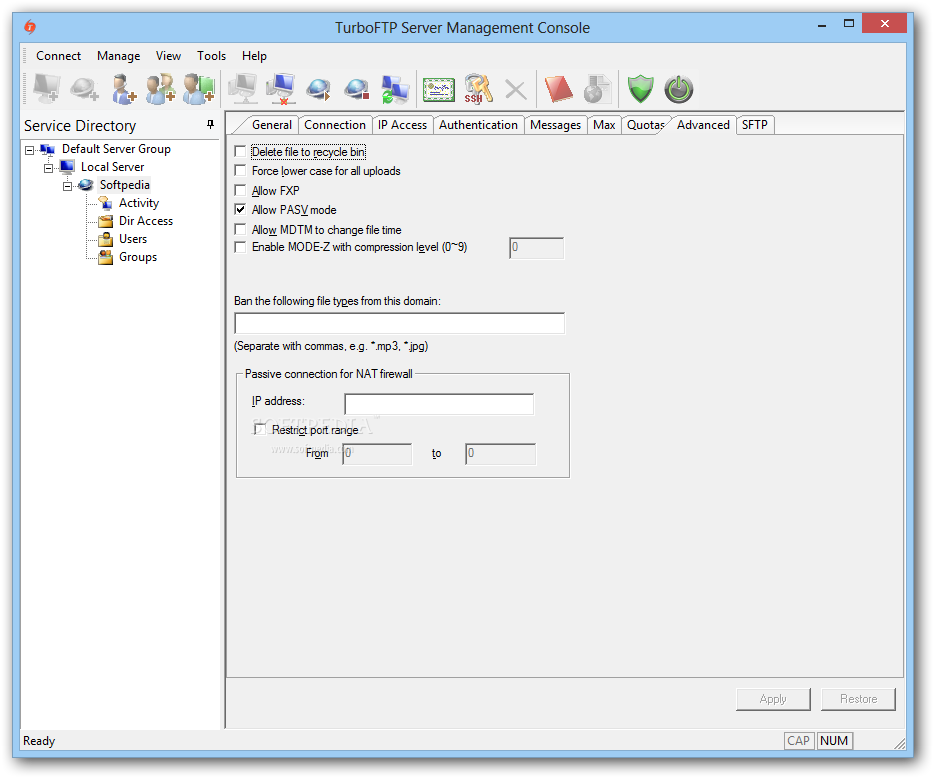This screenshot has width=934, height=778.
Task: Click the grayed Add Server monitor icon
Action: 46,89
